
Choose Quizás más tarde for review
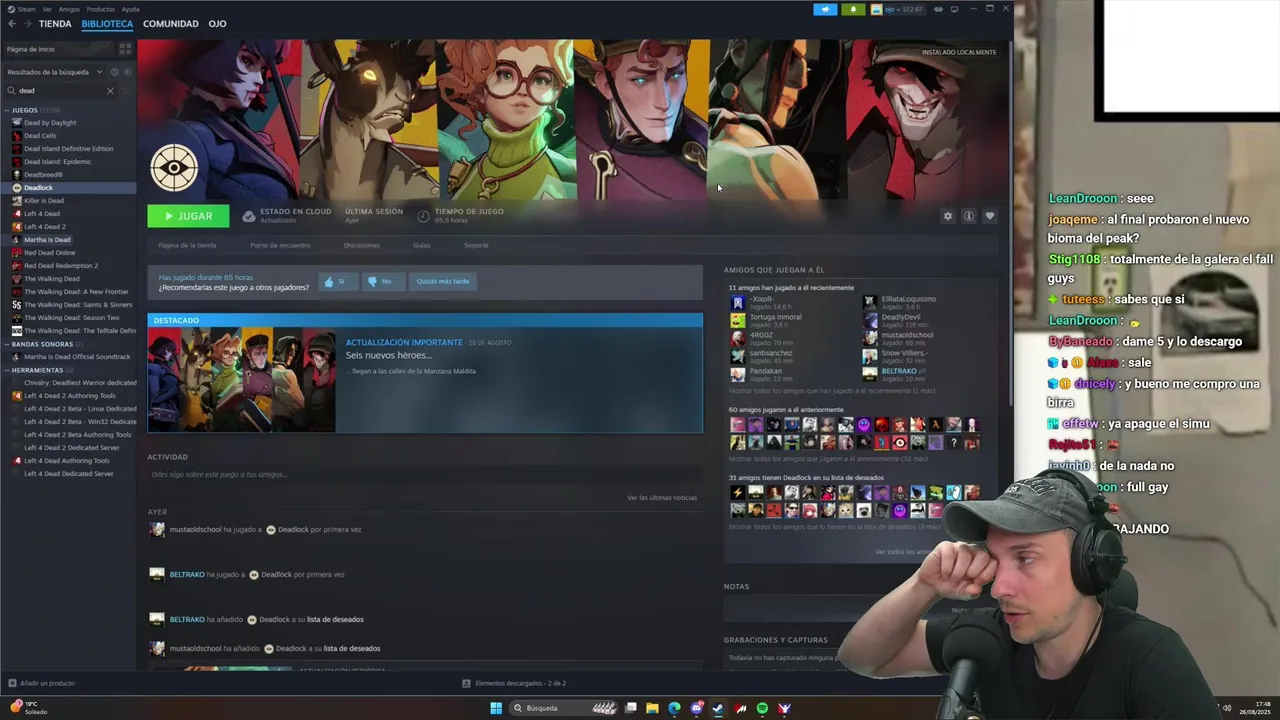pos(442,282)
